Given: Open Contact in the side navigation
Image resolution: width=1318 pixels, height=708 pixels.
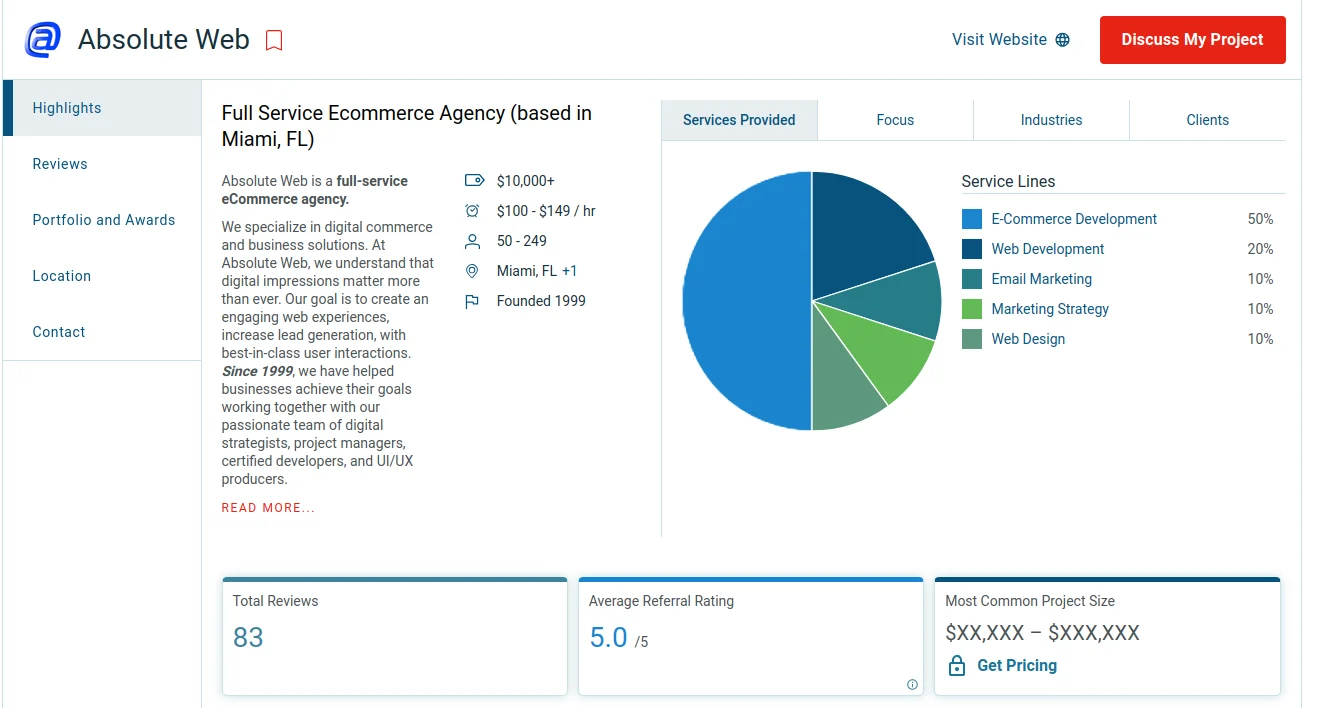Looking at the screenshot, I should tap(102, 332).
